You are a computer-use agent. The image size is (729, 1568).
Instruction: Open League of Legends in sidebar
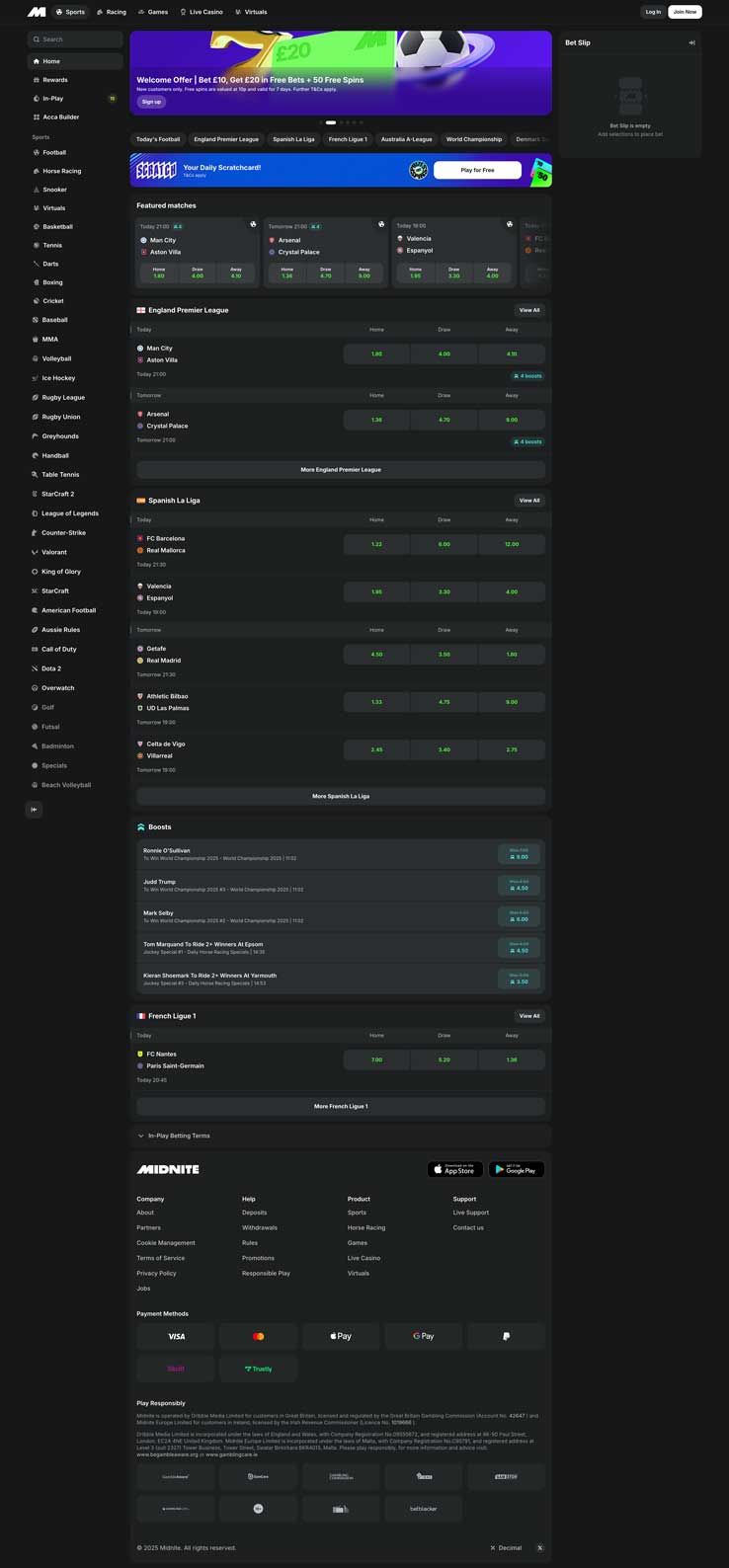75,513
